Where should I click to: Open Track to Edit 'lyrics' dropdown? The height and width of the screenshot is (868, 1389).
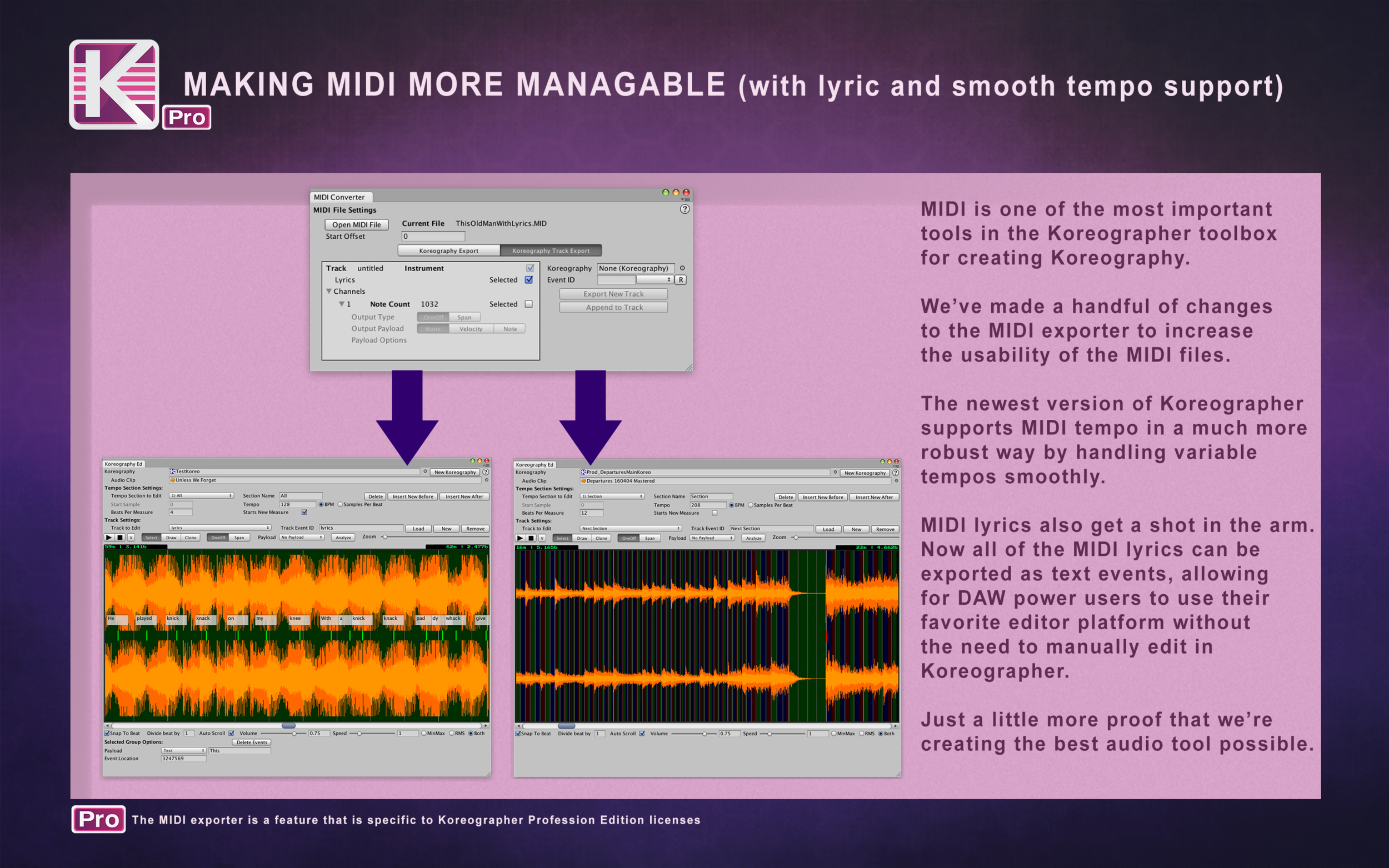220,528
